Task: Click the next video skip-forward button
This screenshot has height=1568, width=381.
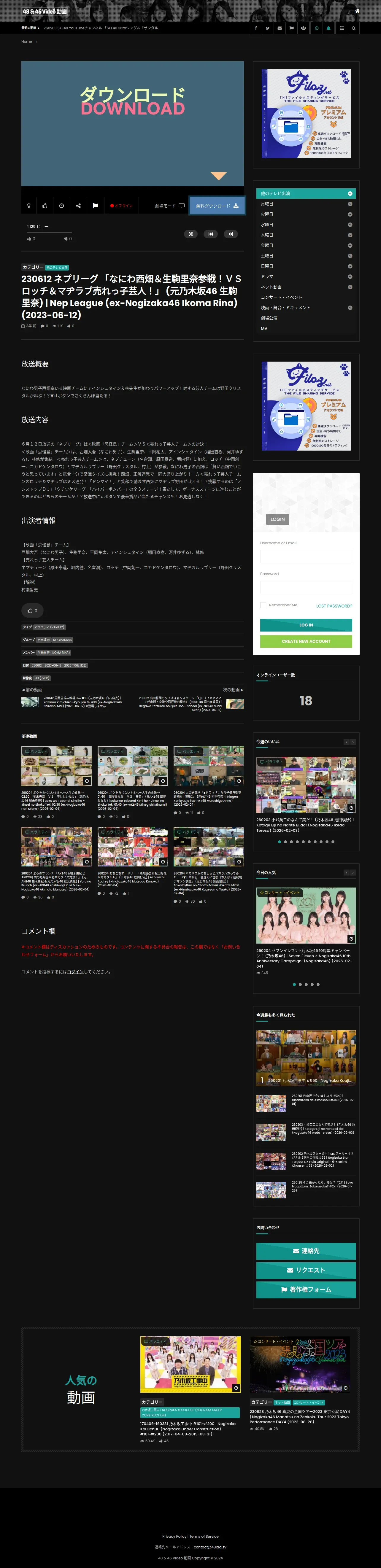Action: (231, 234)
